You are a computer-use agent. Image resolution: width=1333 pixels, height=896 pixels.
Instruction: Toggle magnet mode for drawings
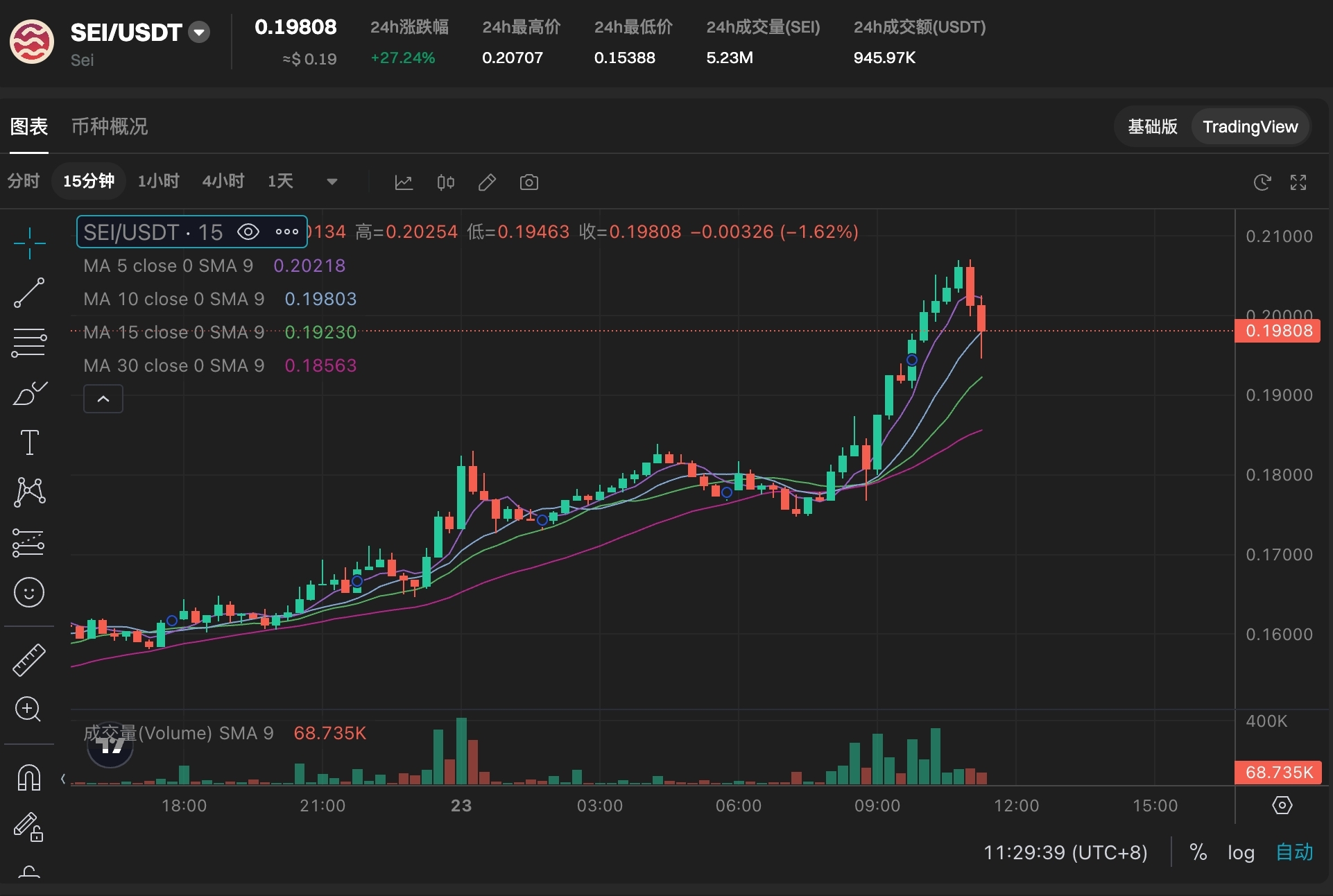pyautogui.click(x=29, y=777)
